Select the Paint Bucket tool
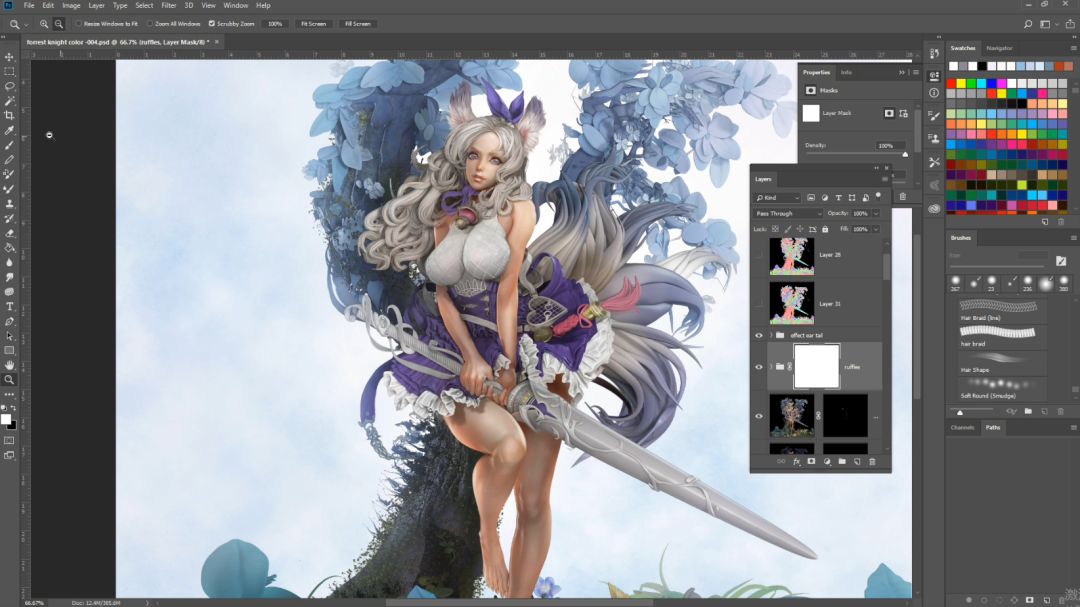 pos(9,248)
